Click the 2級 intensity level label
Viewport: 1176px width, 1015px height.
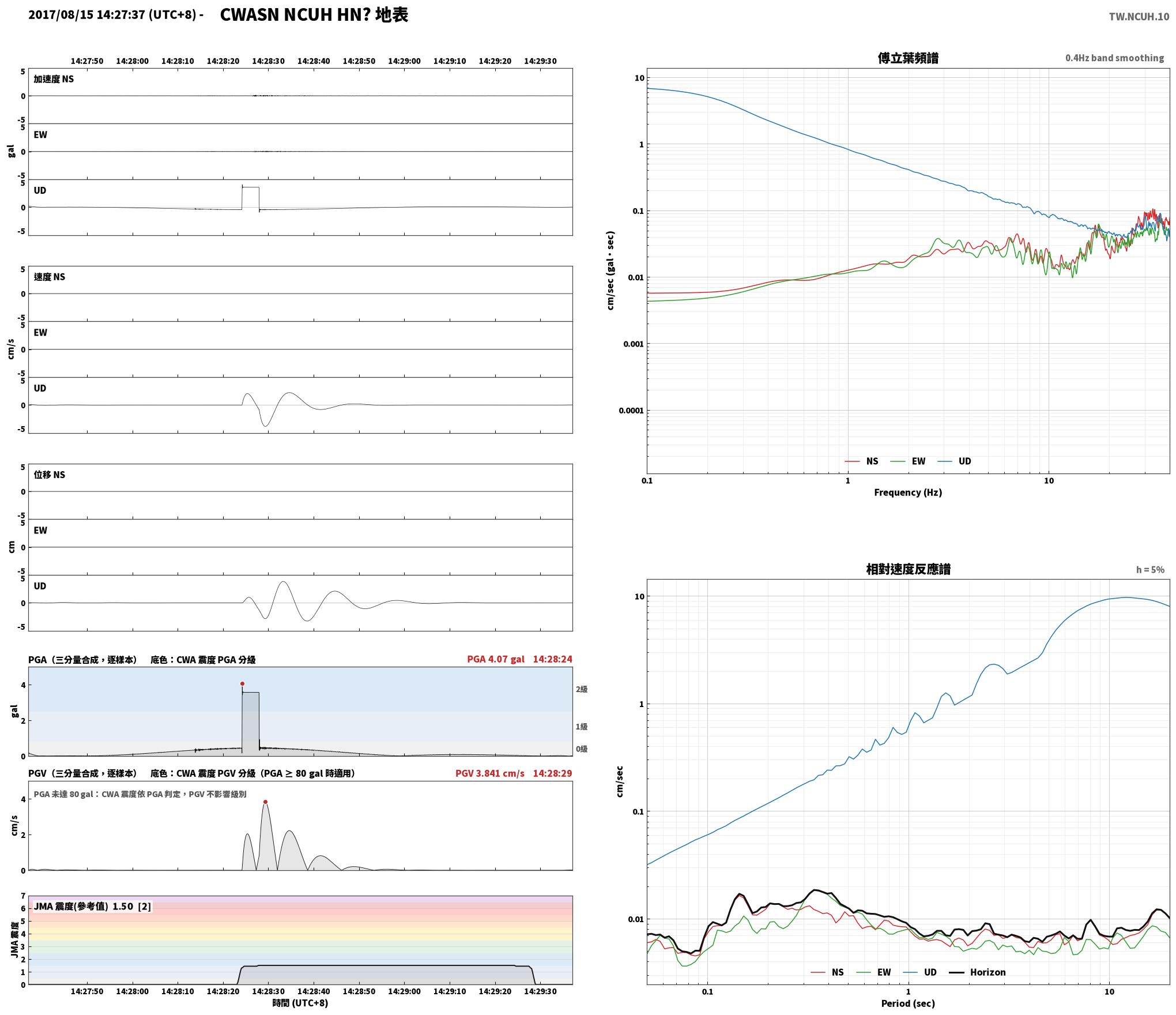[582, 689]
